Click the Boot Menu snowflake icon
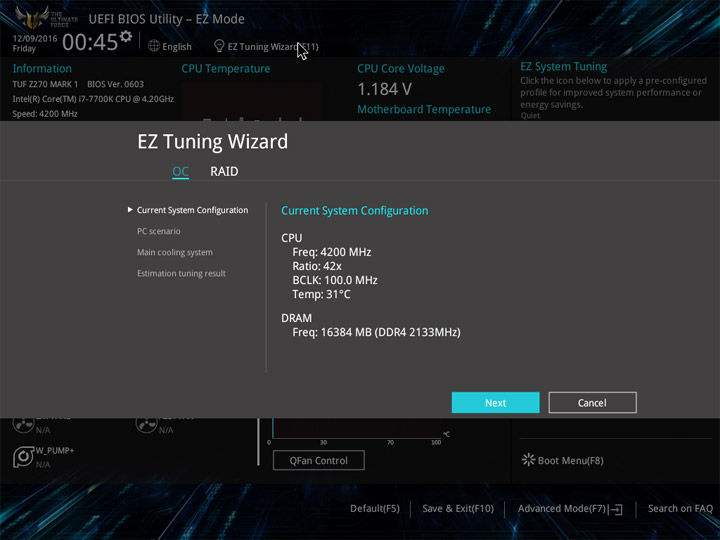 (528, 460)
